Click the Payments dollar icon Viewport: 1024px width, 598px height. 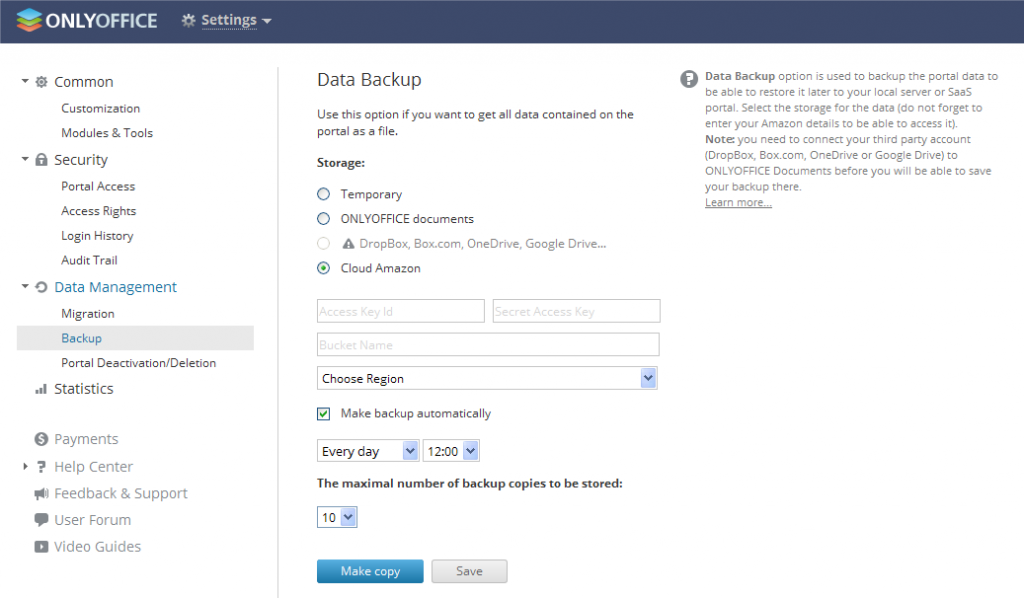(x=41, y=439)
